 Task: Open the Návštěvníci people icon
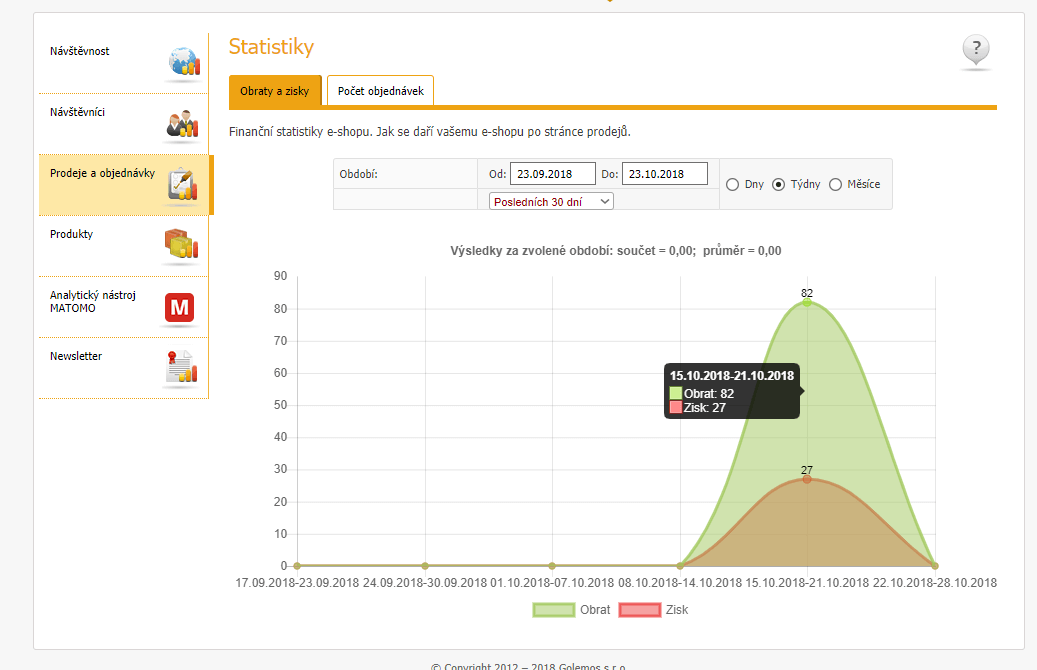click(x=183, y=124)
